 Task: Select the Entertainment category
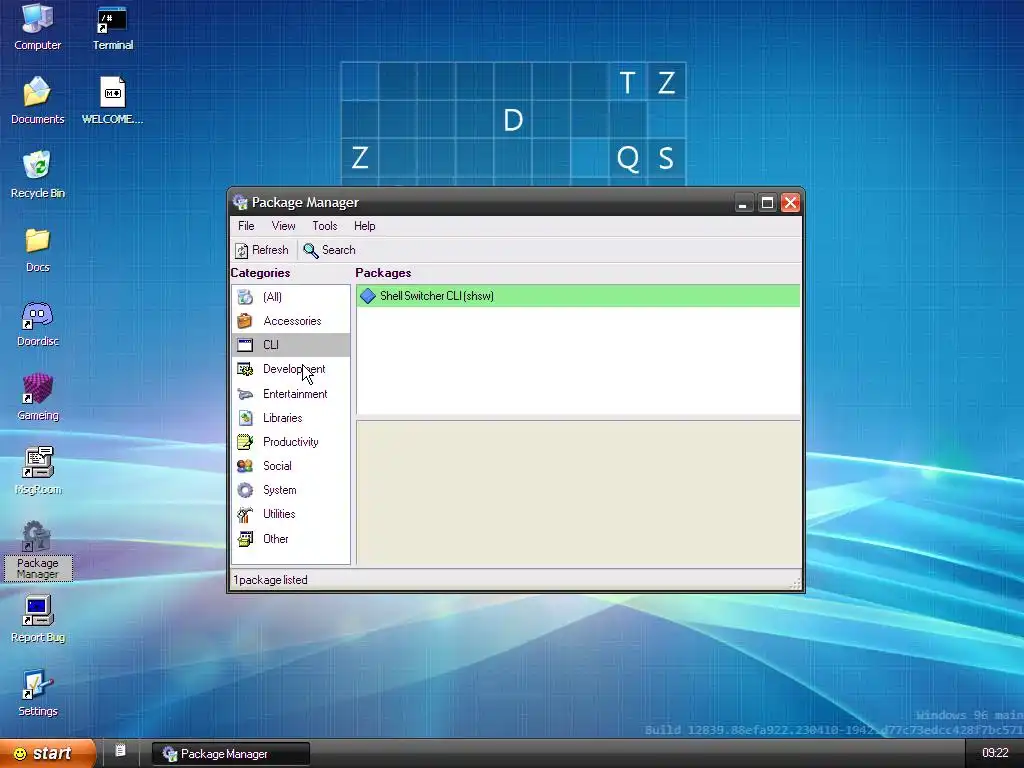pyautogui.click(x=291, y=394)
